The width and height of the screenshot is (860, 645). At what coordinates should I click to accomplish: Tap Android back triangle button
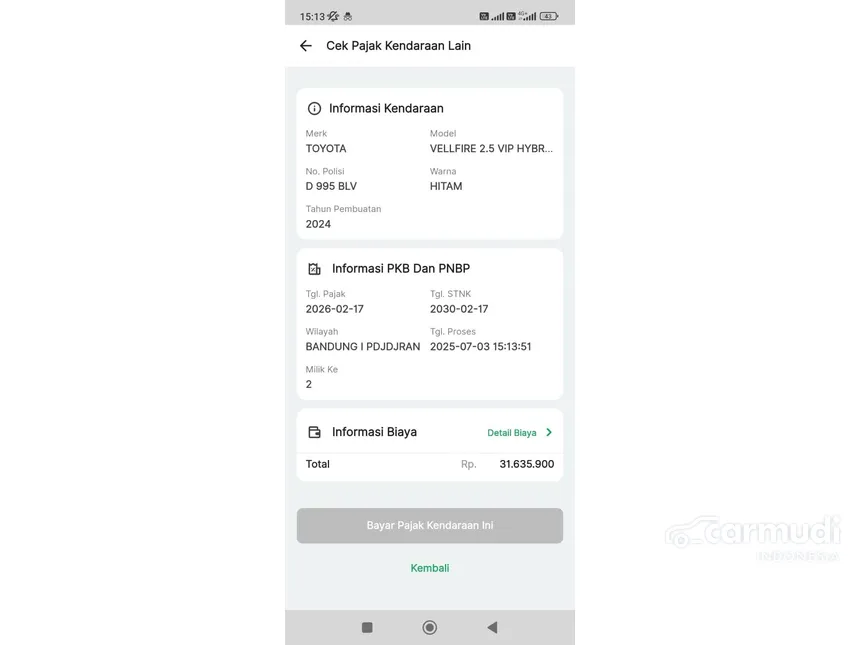pos(492,627)
